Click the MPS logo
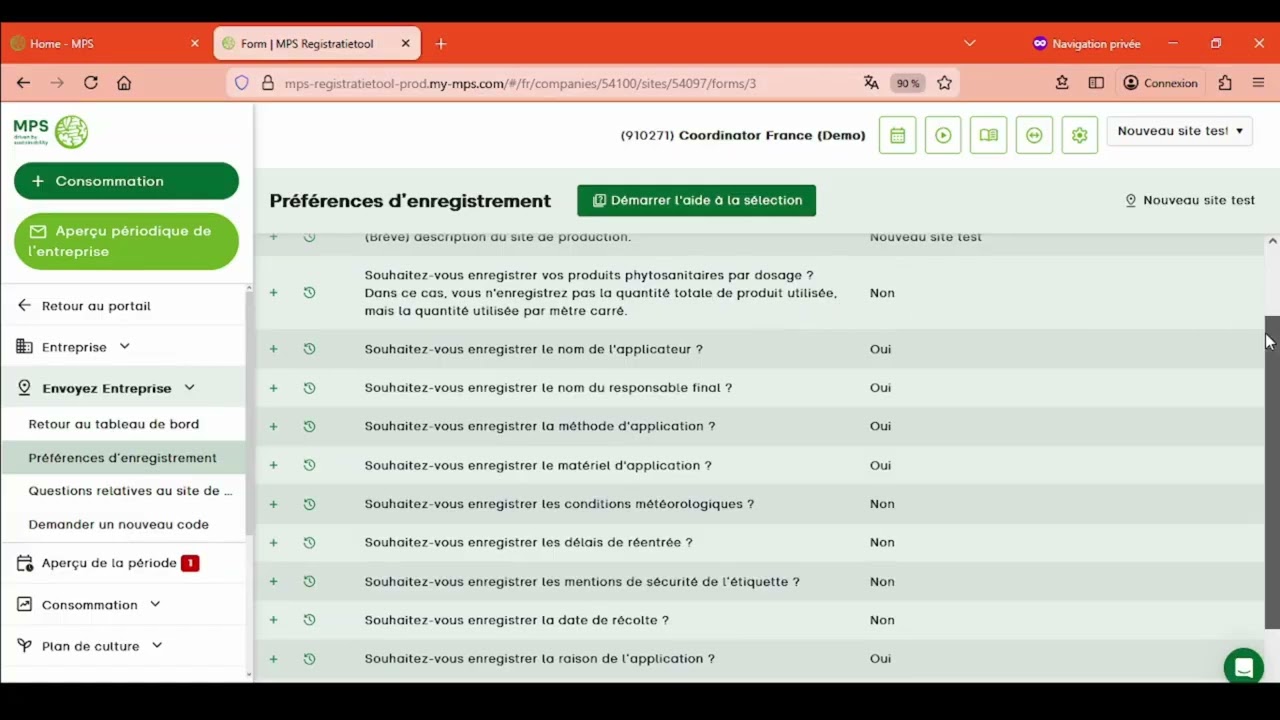This screenshot has width=1280, height=720. 51,132
